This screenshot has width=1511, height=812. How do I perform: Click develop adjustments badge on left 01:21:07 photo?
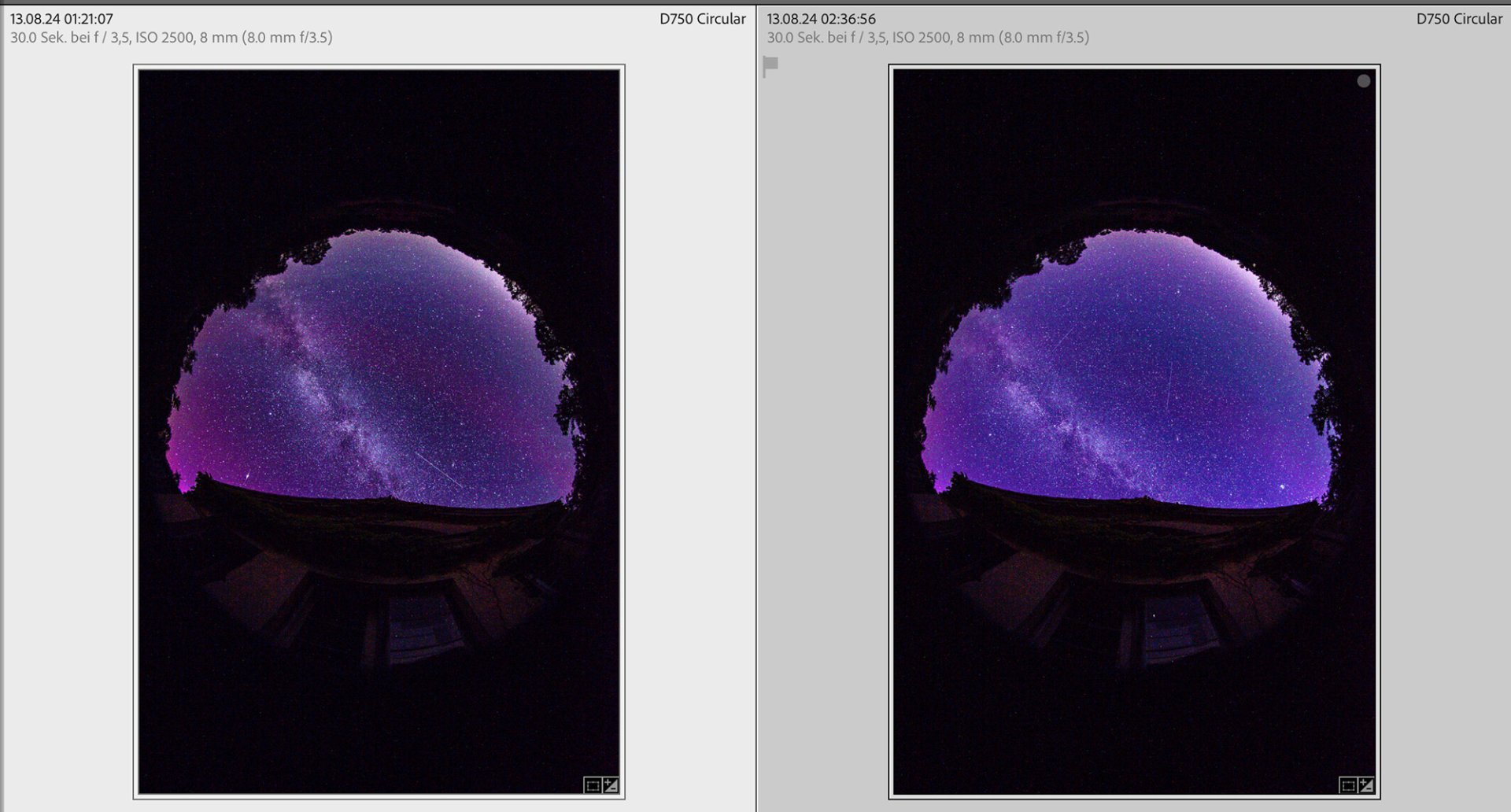611,785
